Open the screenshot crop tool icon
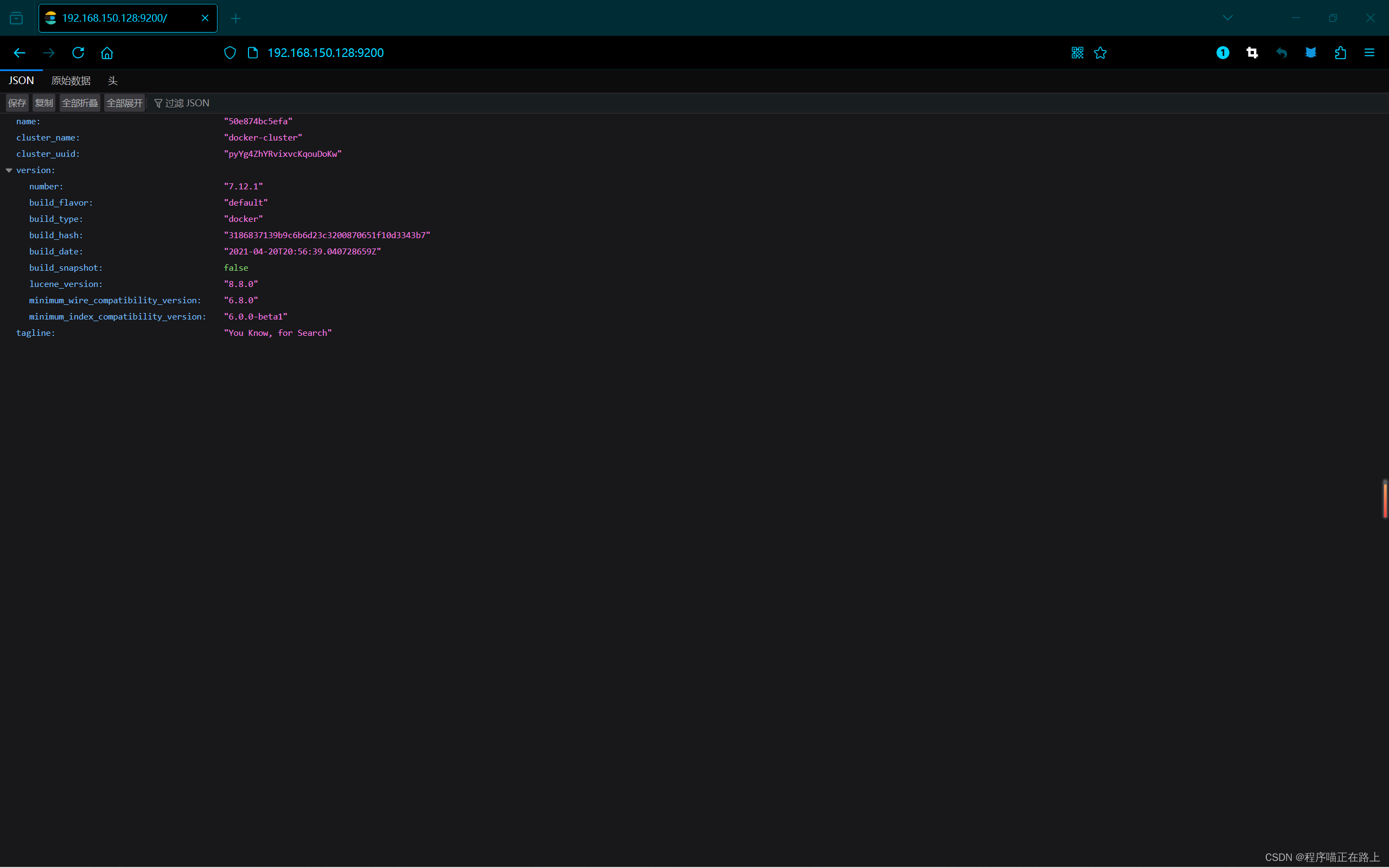The image size is (1389, 868). 1252,53
